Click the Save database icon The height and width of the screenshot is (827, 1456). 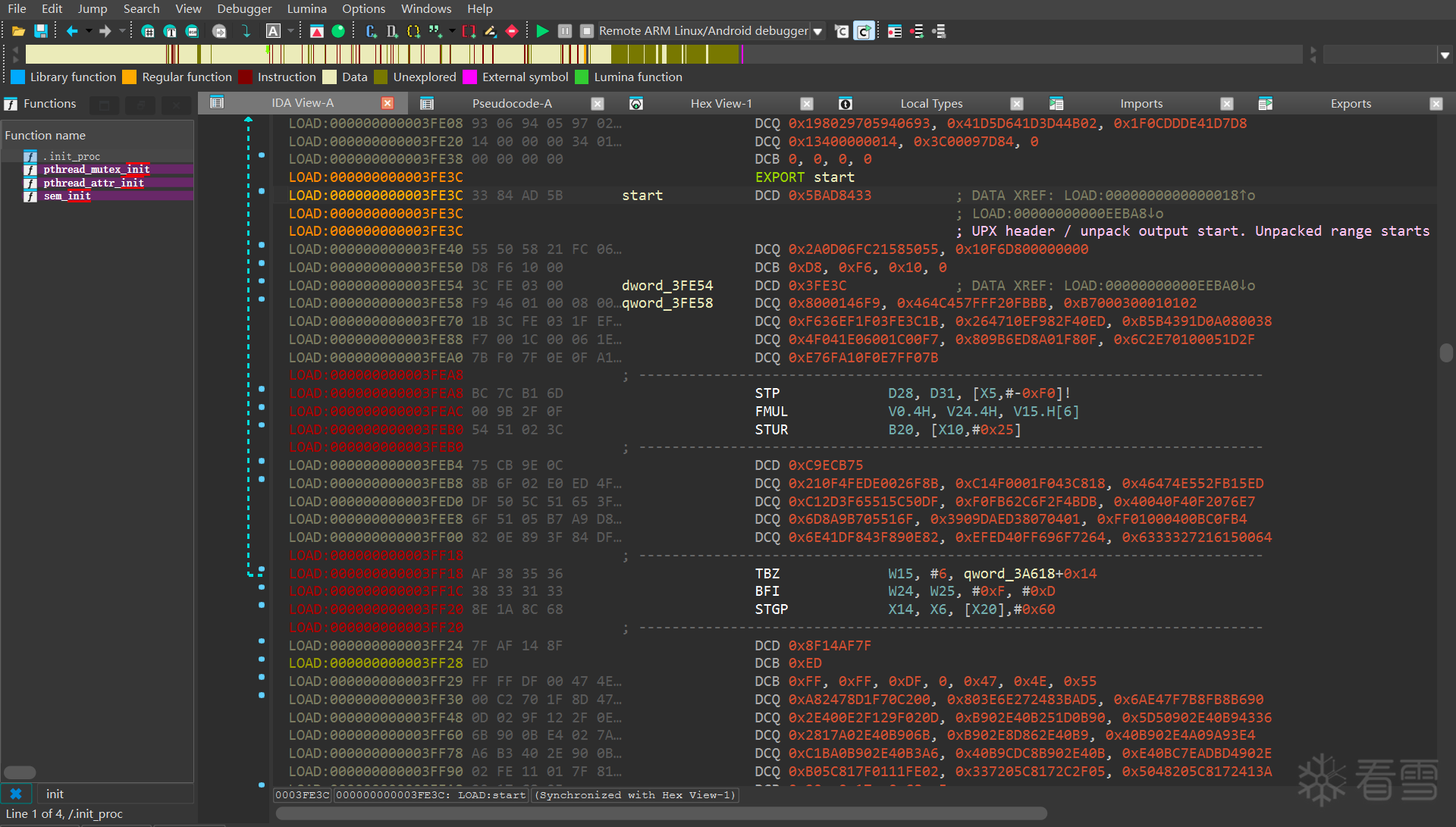pyautogui.click(x=41, y=31)
